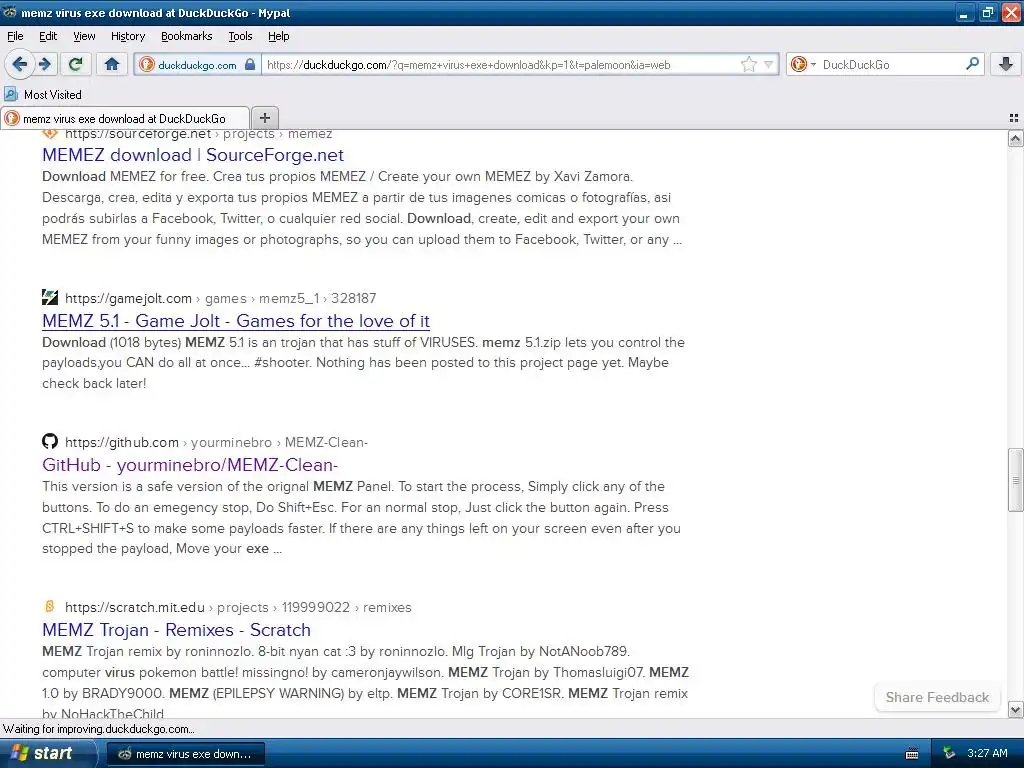The height and width of the screenshot is (768, 1024).
Task: Open the Windows Start menu
Action: (48, 753)
